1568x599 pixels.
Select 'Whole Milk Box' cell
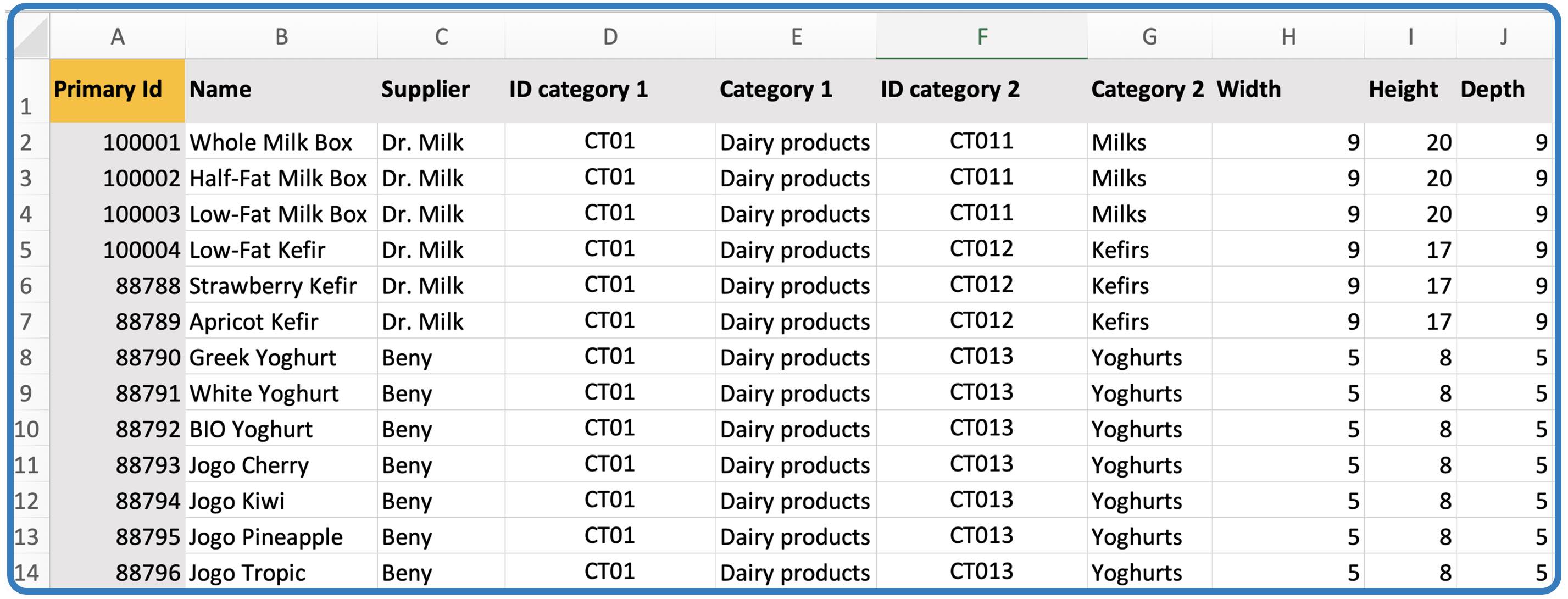(x=281, y=141)
